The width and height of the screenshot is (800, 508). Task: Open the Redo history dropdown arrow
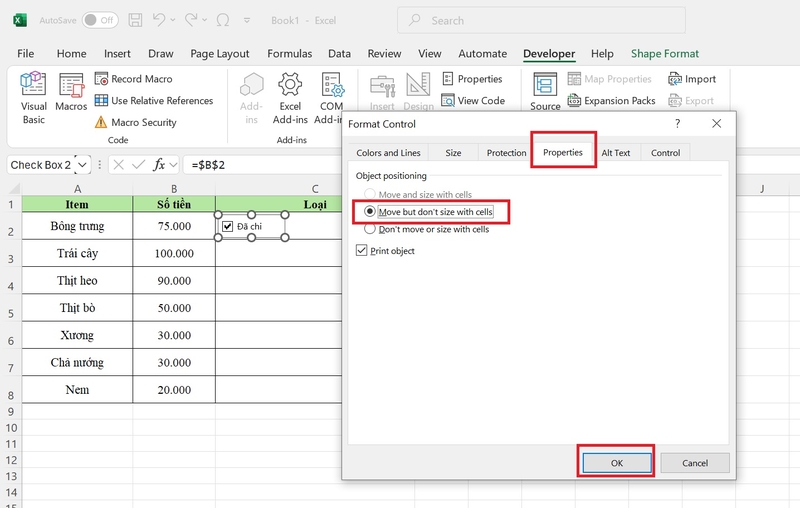point(205,20)
